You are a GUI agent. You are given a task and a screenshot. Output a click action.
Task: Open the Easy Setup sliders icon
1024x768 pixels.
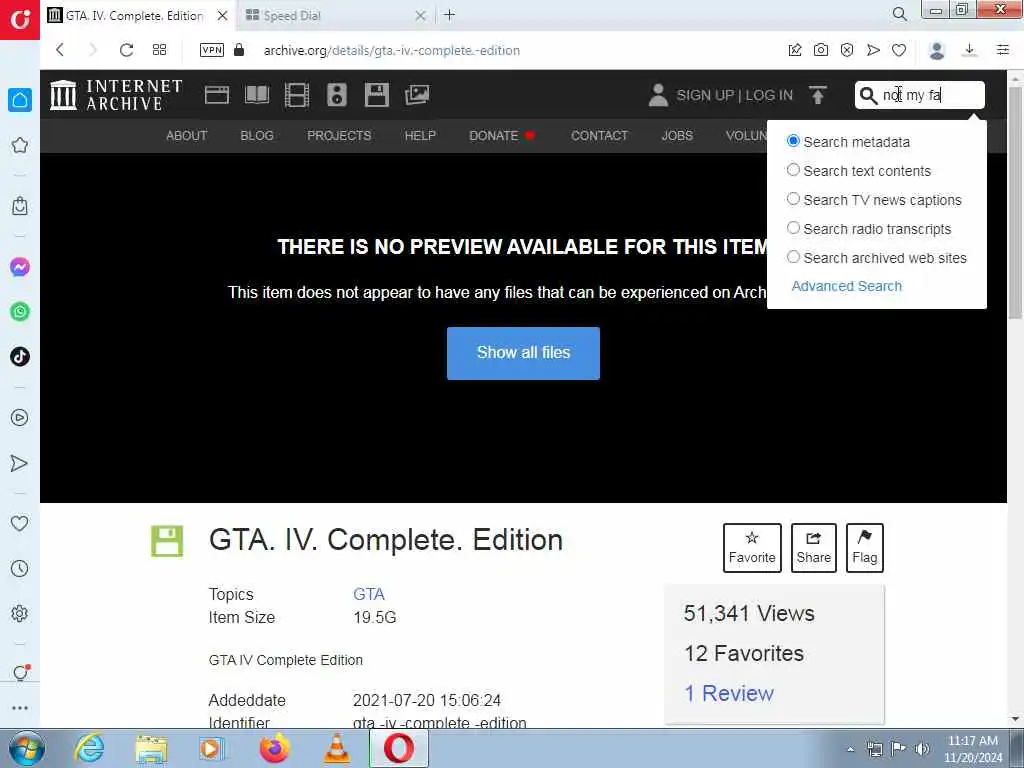(x=1003, y=50)
